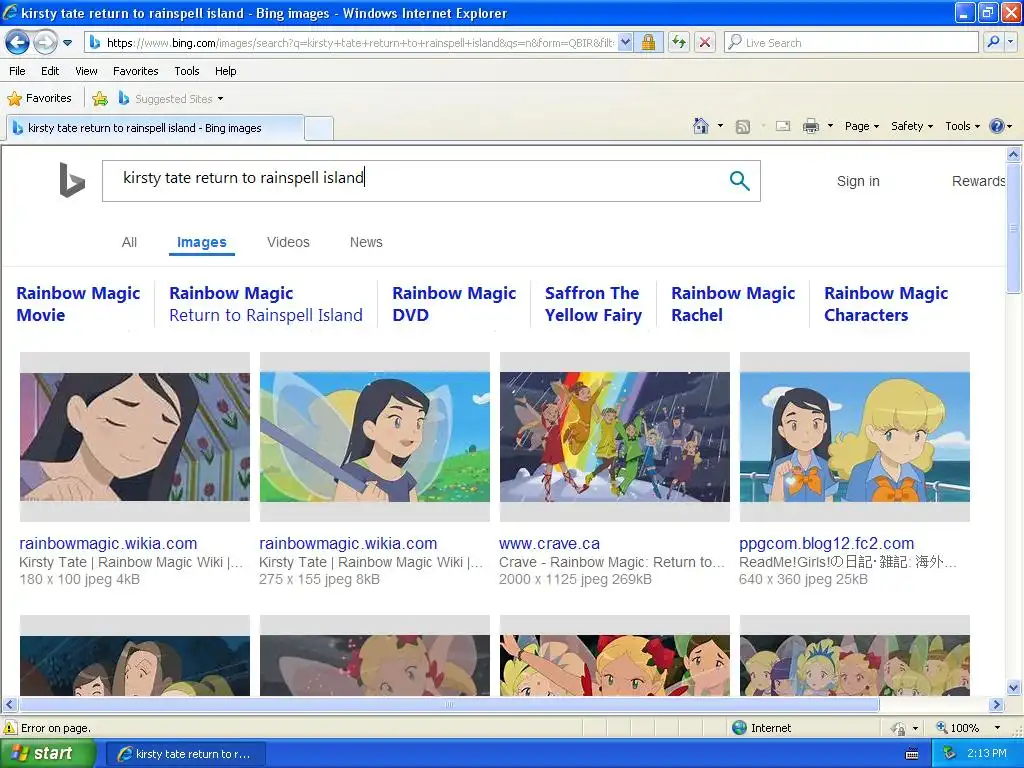Screen dimensions: 1024x768
Task: Click the Internet Explorer taskbar button
Action: point(185,754)
